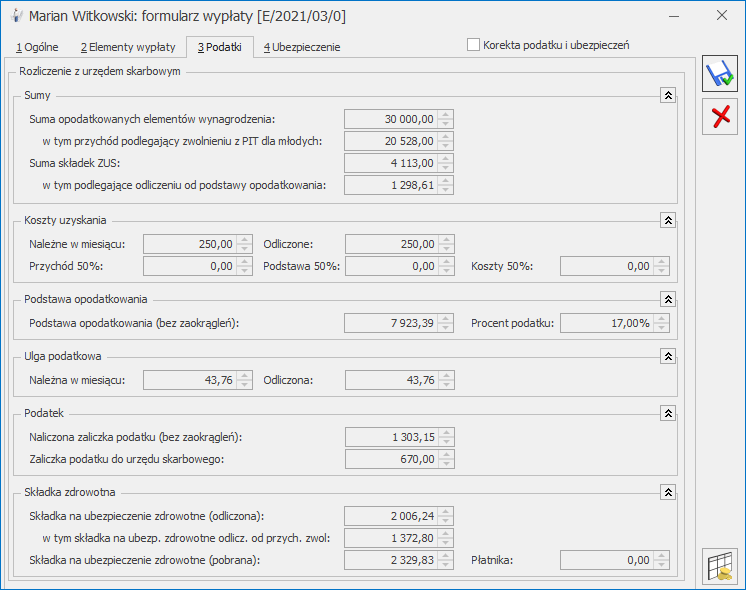Increase Należne w miesiącu koszty spinner
This screenshot has height=590, width=746.
245,240
